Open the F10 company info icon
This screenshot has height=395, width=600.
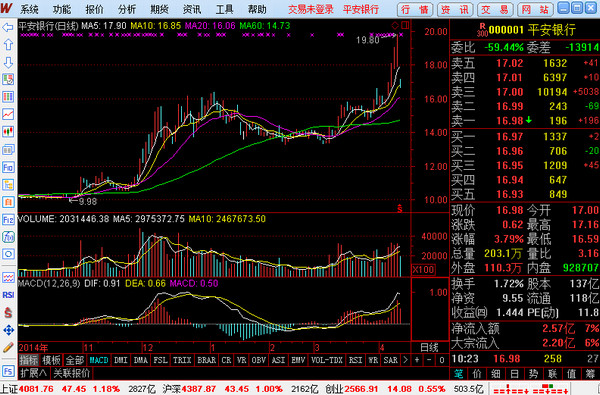[8, 167]
